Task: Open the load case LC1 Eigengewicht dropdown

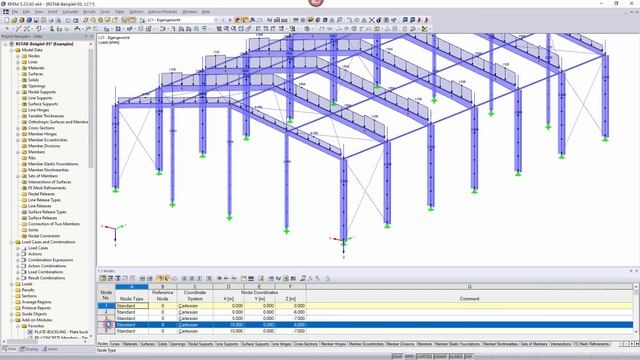Action: [216, 20]
